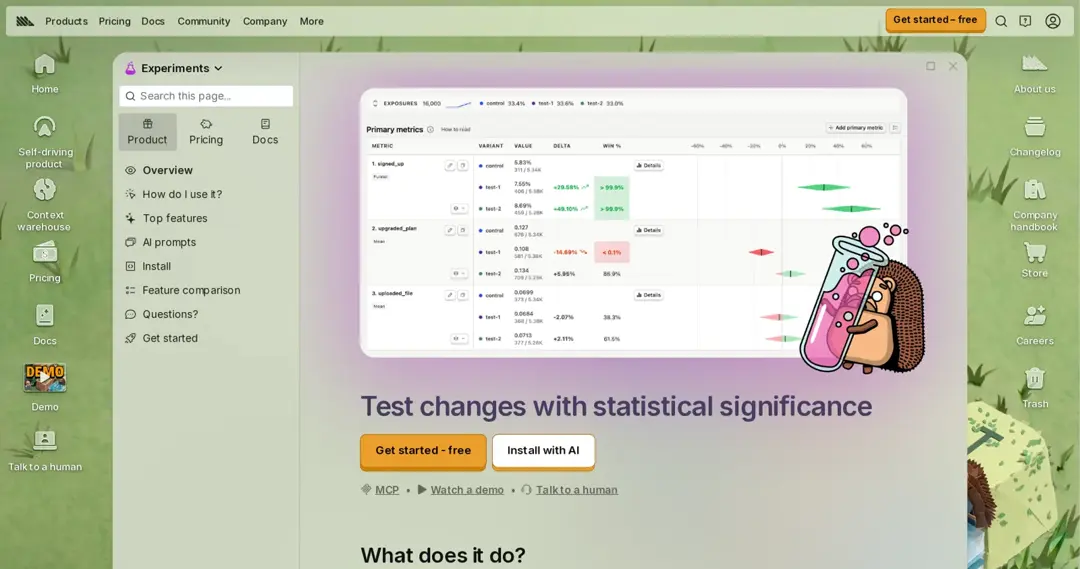Open the Company menu
The height and width of the screenshot is (569, 1080).
pos(264,21)
